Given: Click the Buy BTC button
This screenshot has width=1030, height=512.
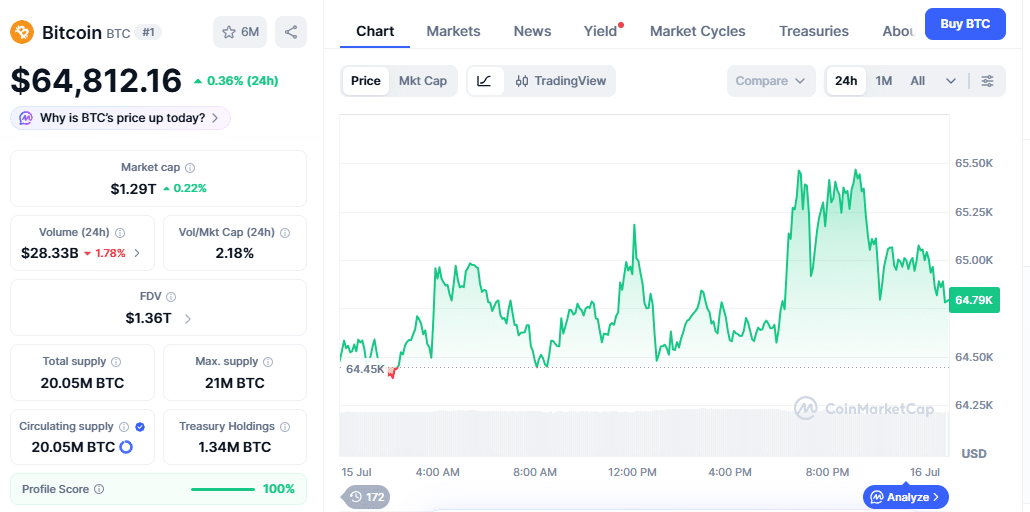Looking at the screenshot, I should [x=965, y=24].
